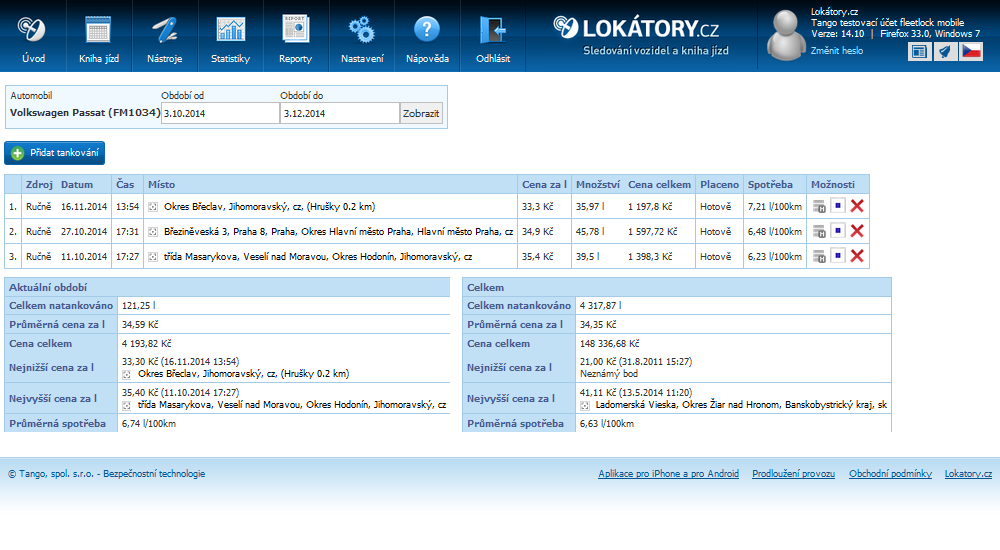
Task: Click Přidat tankování button
Action: 55,153
